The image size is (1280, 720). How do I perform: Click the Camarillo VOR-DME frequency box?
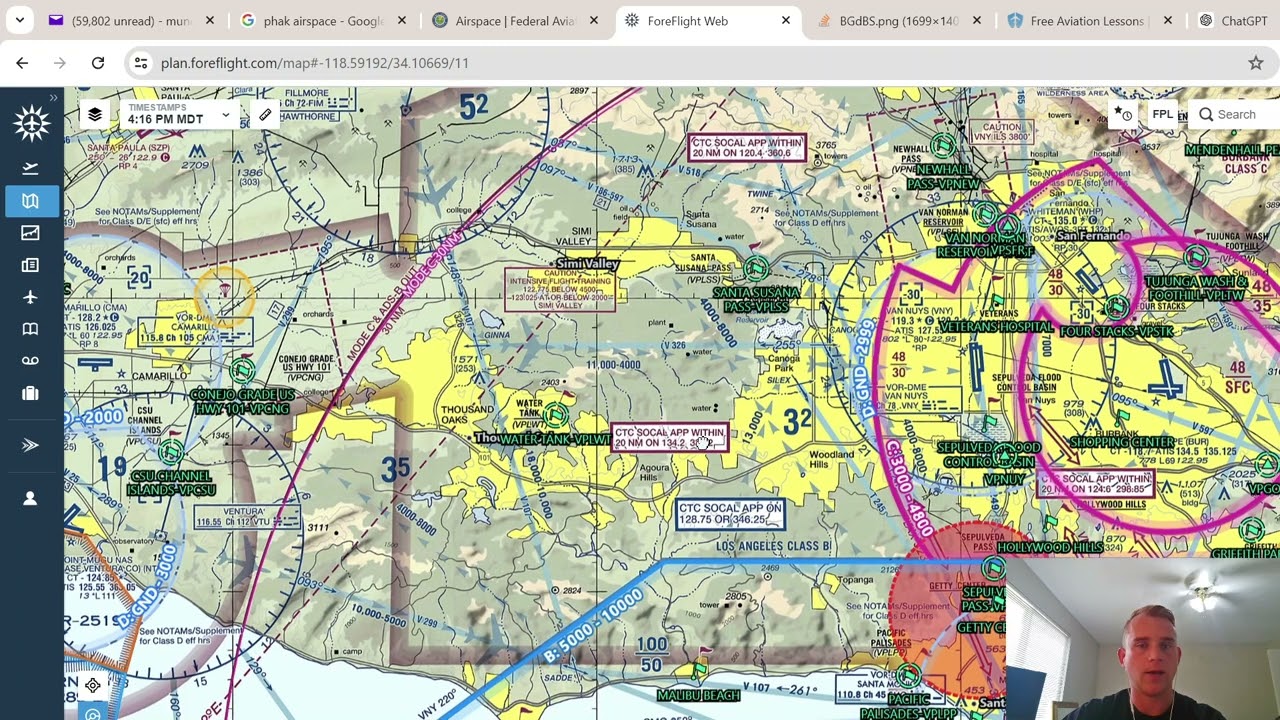coord(195,331)
